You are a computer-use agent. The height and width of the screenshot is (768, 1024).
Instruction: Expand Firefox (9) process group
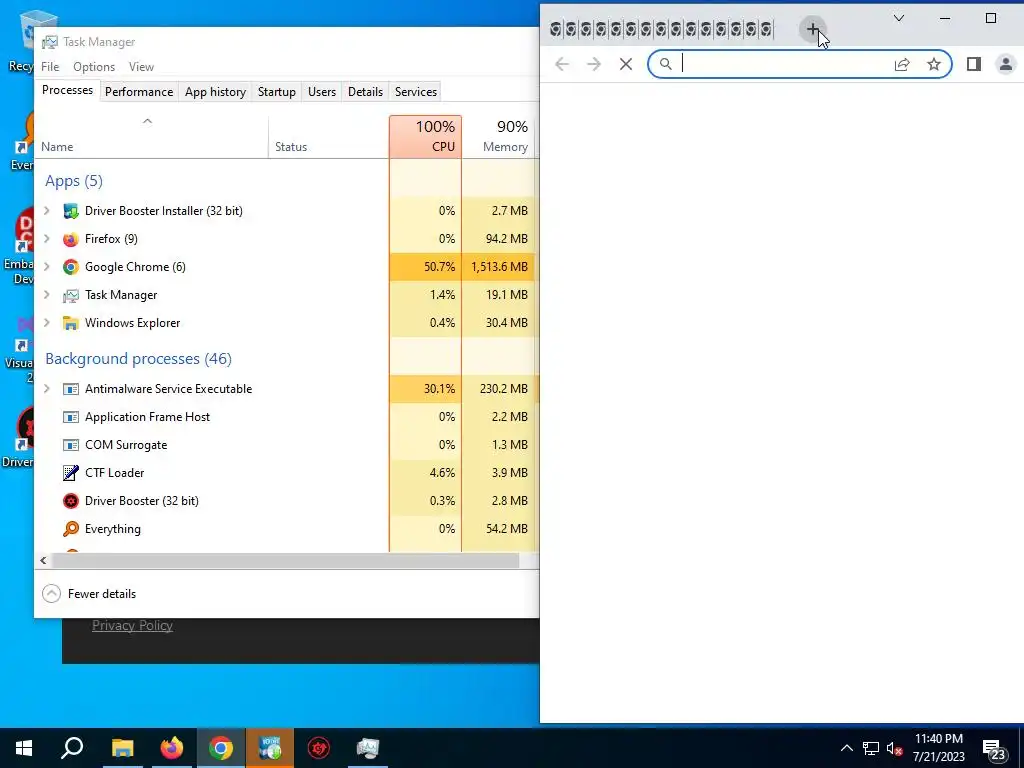(x=46, y=238)
